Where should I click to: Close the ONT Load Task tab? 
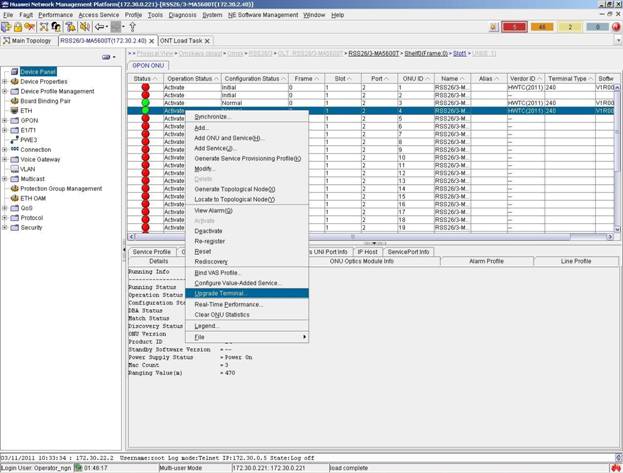pos(207,41)
